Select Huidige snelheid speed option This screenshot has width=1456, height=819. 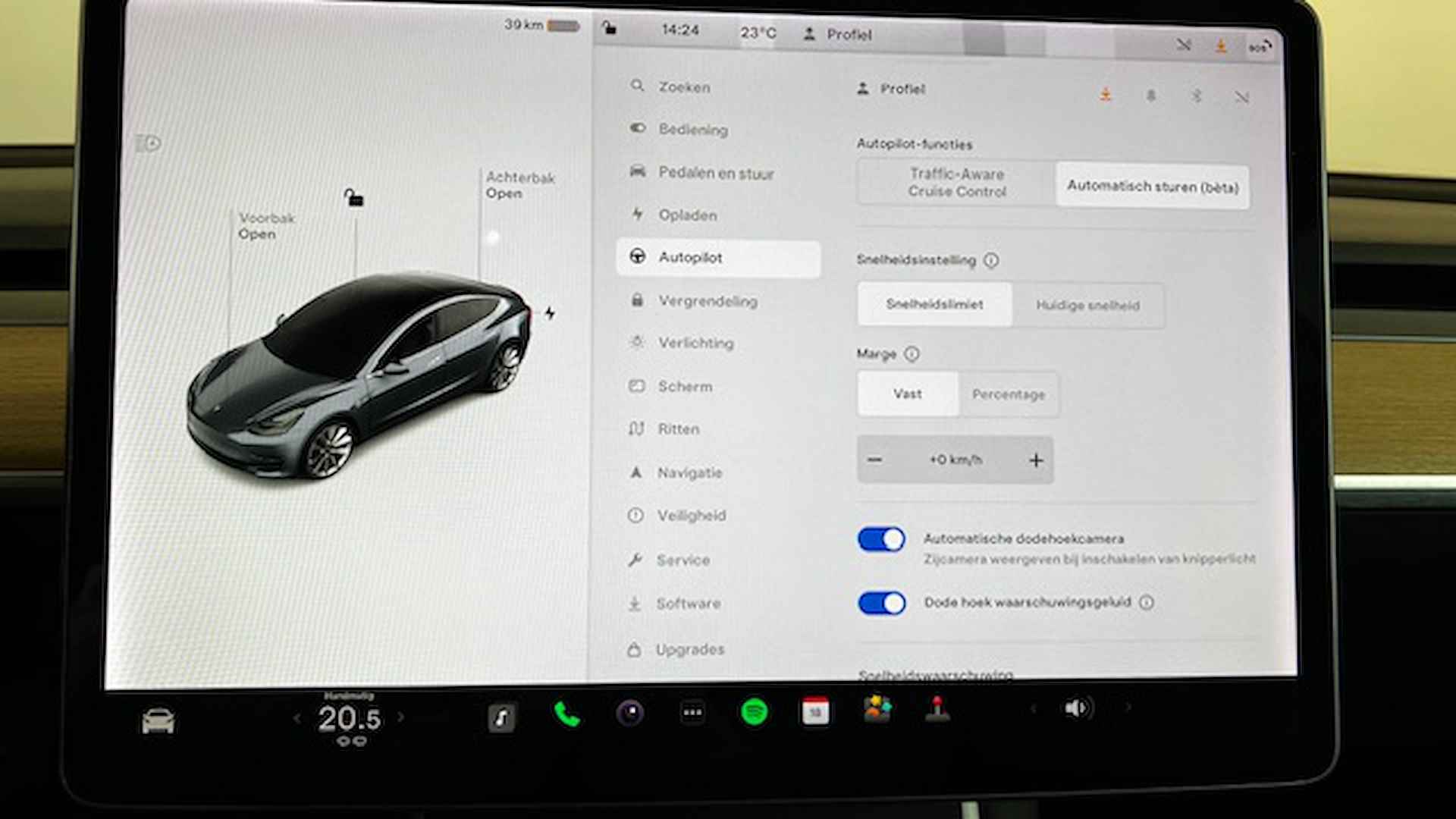1089,305
